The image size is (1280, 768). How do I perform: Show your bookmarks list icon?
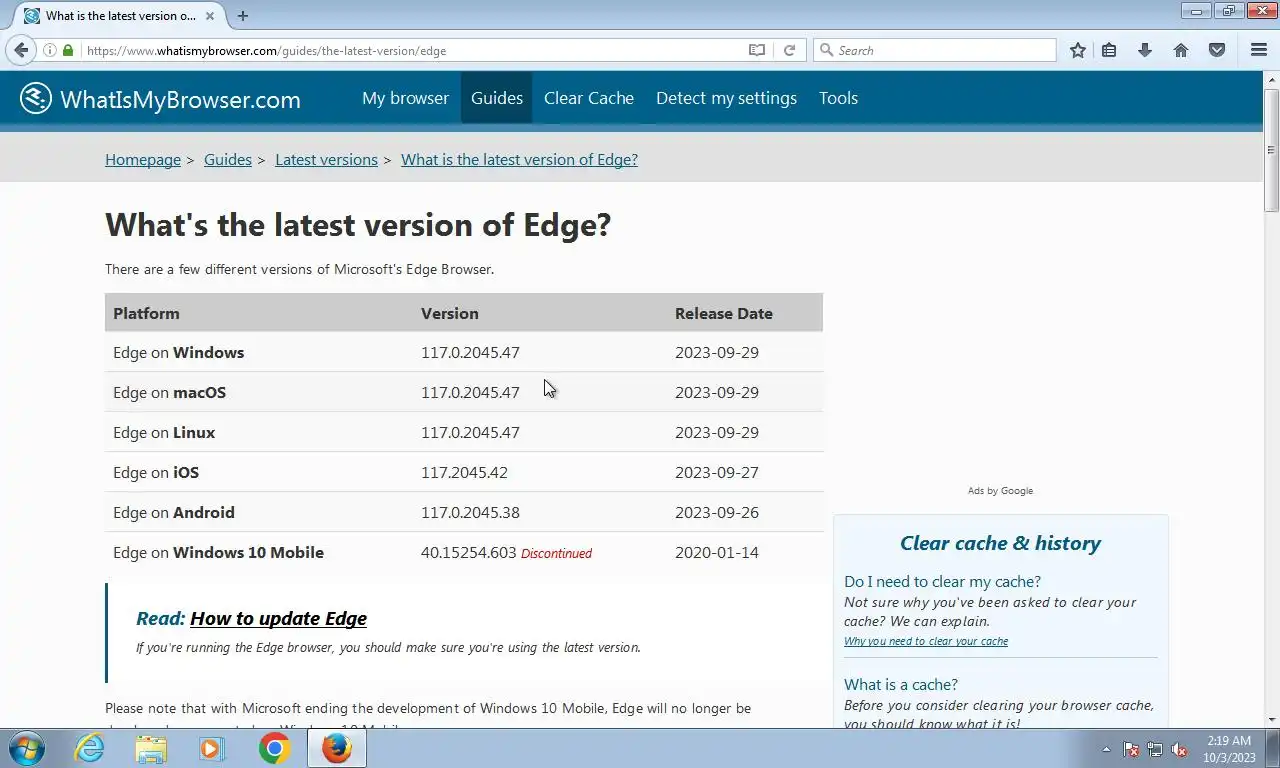point(1109,50)
